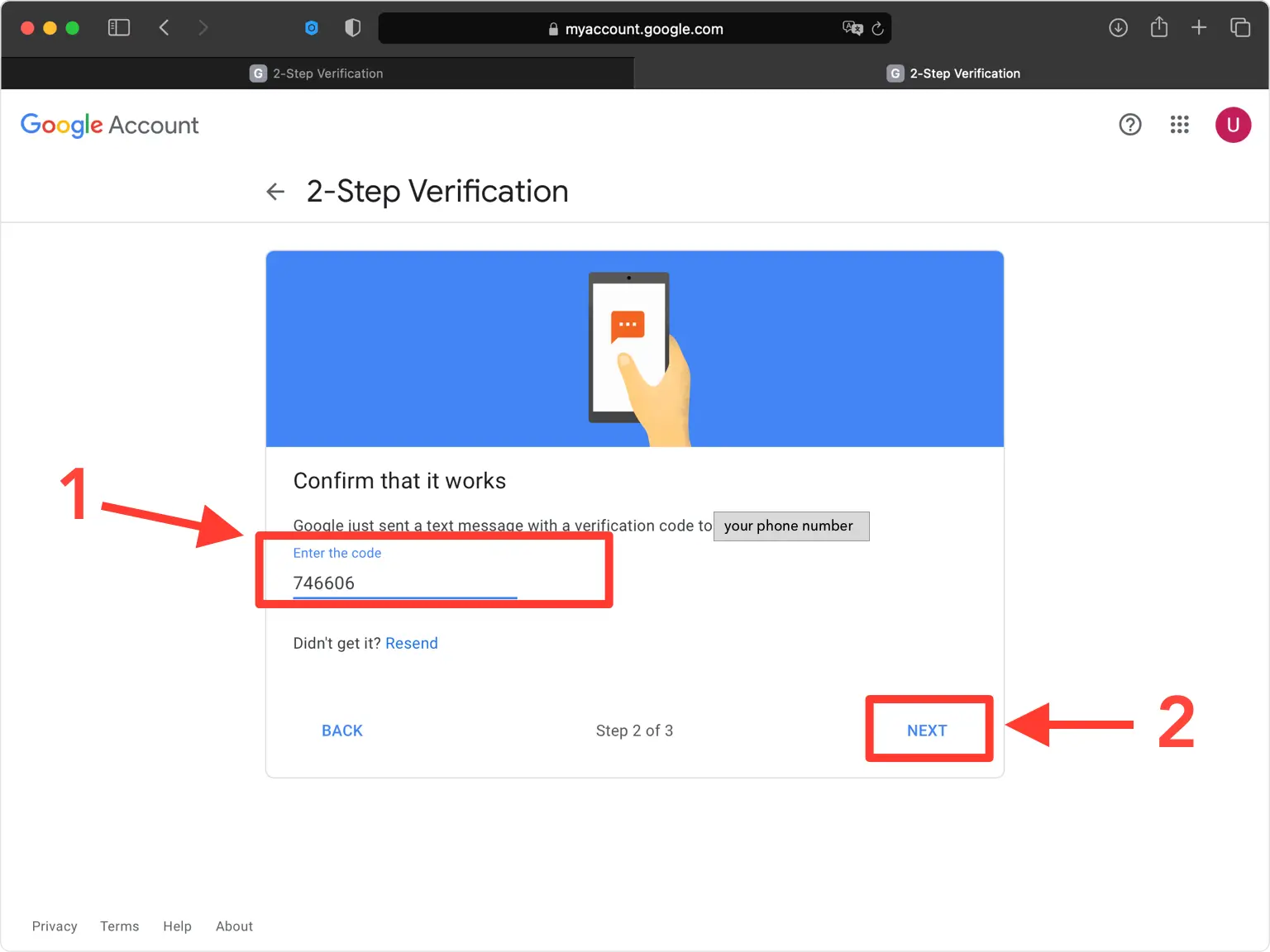Click the NEXT button
The width and height of the screenshot is (1270, 952).
click(x=927, y=731)
